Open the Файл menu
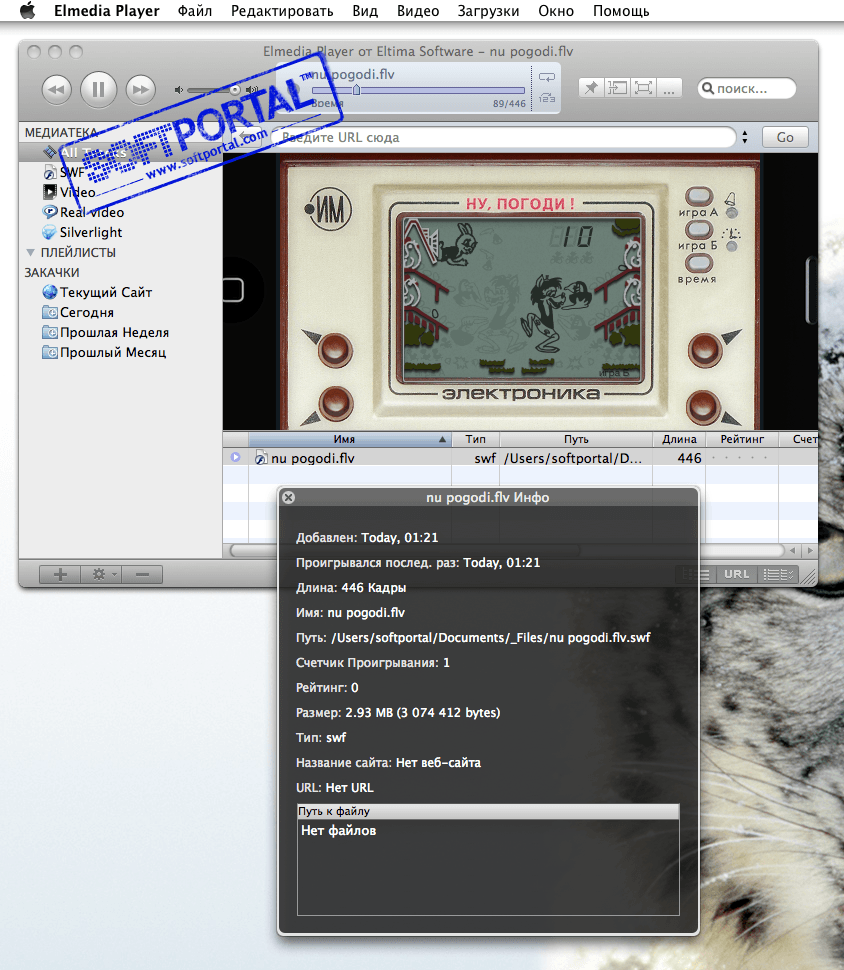The width and height of the screenshot is (844, 970). tap(194, 11)
